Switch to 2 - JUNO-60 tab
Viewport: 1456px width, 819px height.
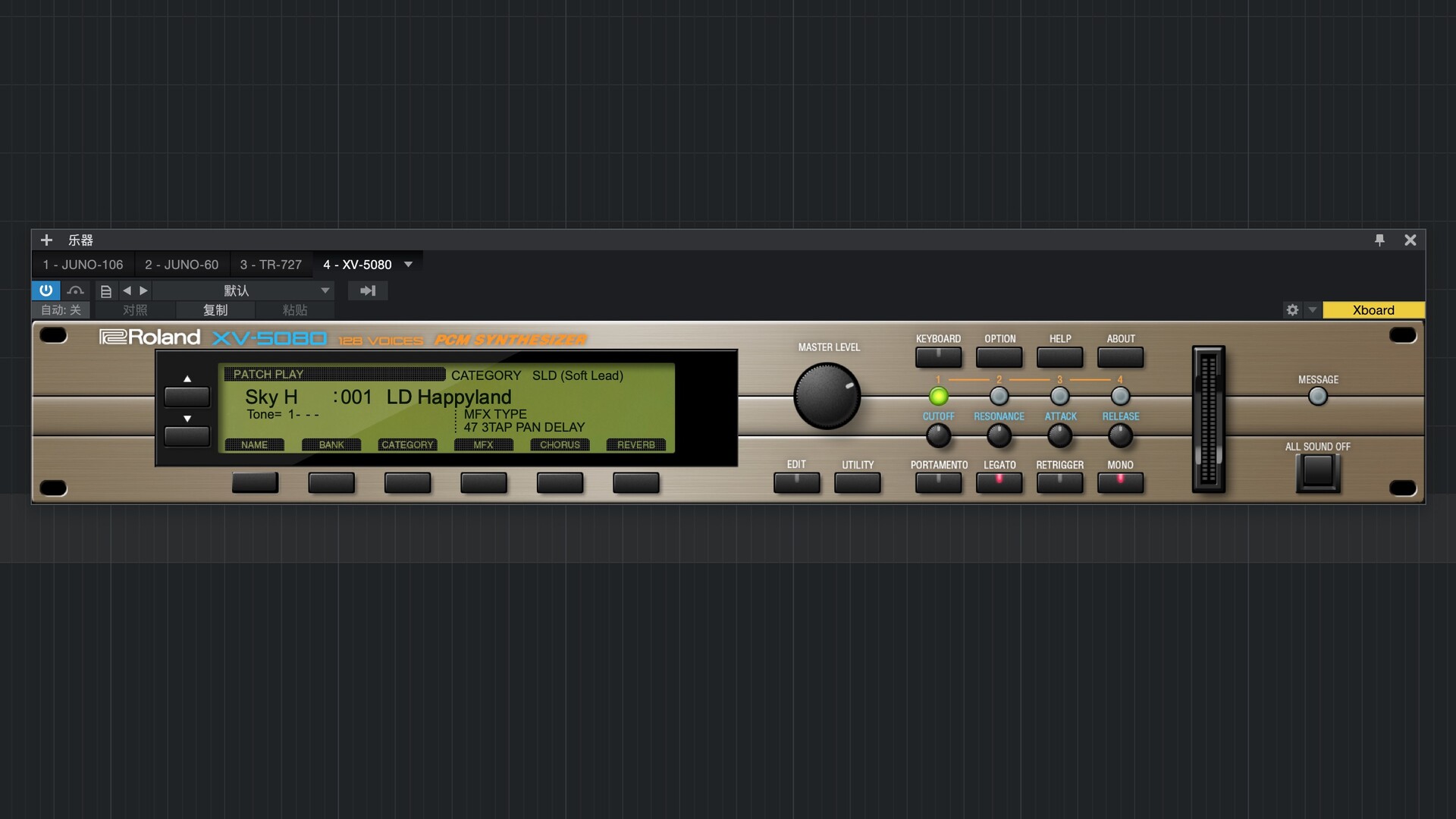pos(182,265)
